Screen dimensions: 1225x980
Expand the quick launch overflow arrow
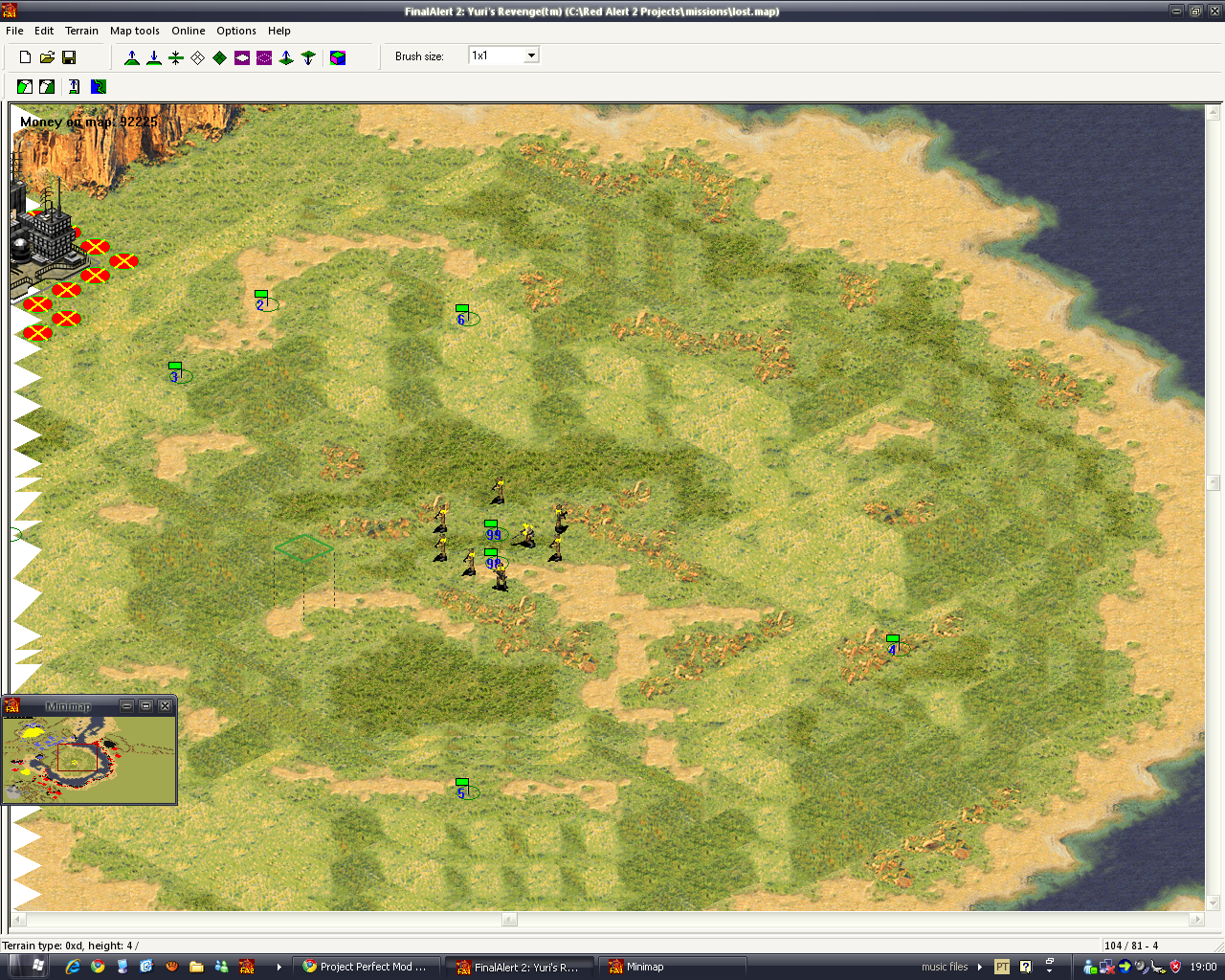click(x=279, y=967)
